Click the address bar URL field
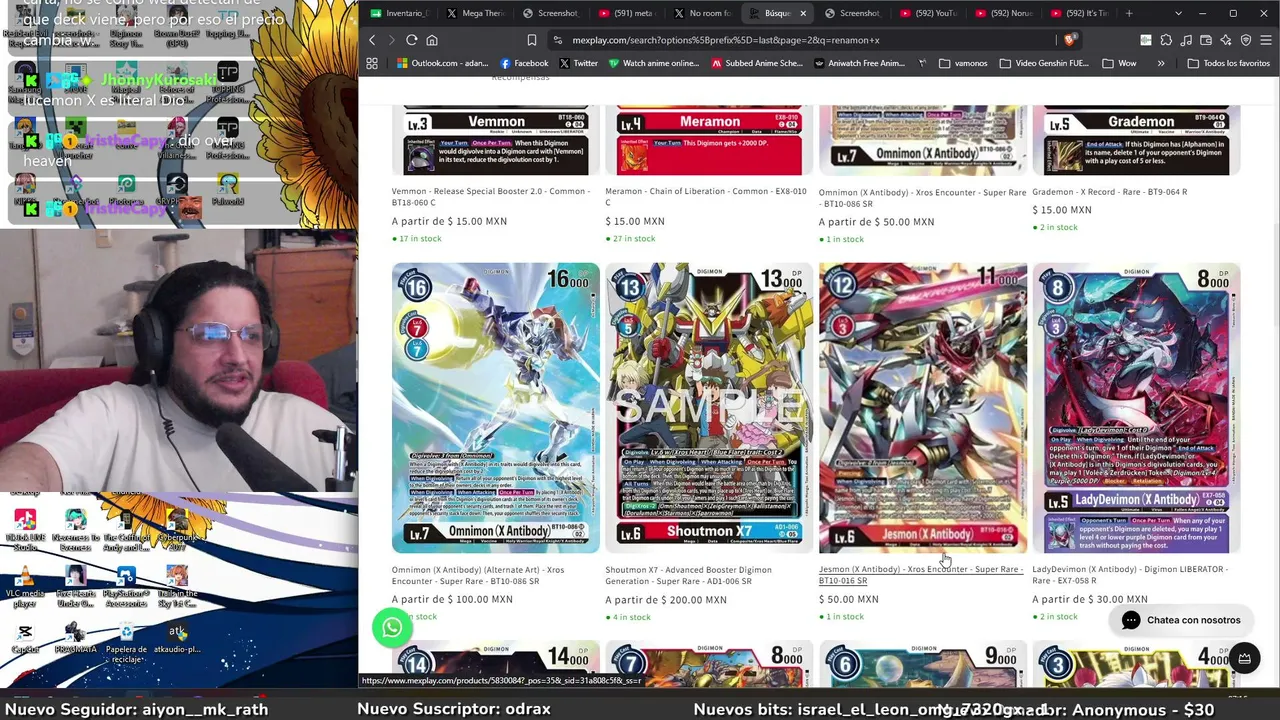The width and height of the screenshot is (1280, 720). [x=800, y=40]
